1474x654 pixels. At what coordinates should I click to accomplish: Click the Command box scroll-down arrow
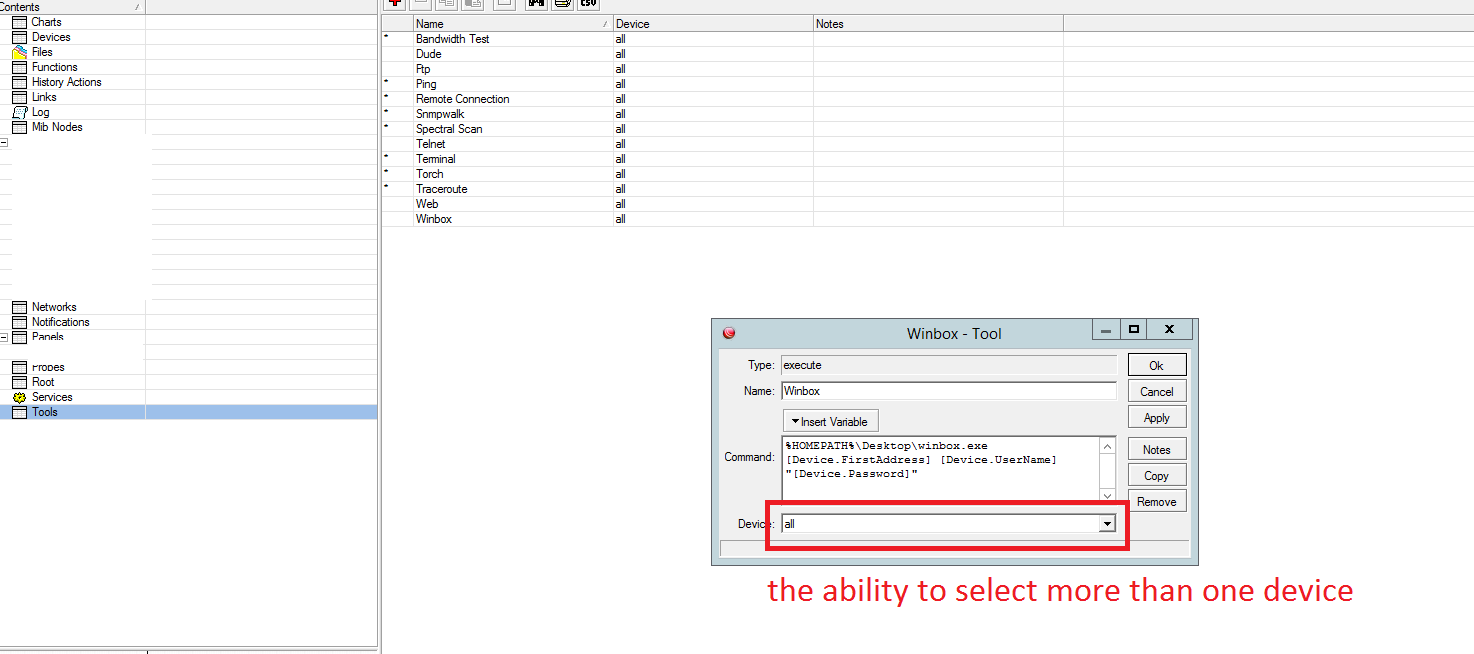(1107, 494)
